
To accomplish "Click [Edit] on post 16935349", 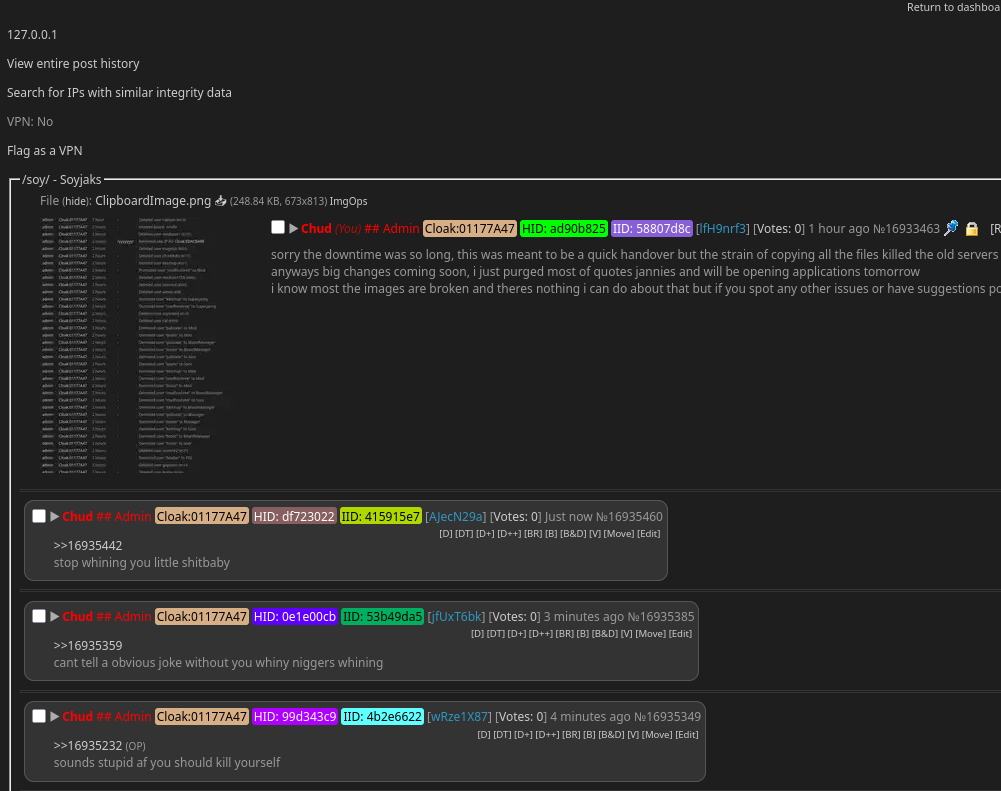I will coord(687,735).
